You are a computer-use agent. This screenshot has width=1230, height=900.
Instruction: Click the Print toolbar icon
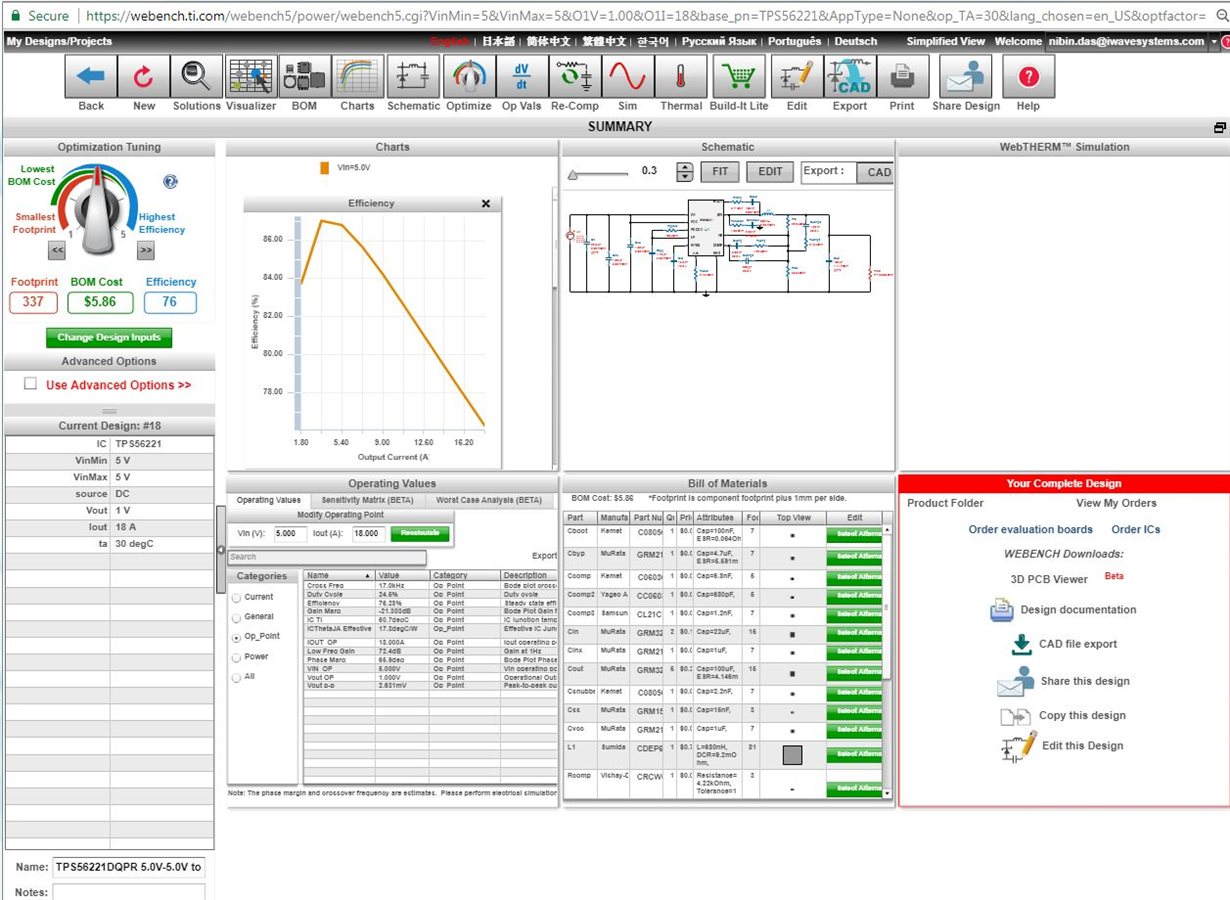902,76
